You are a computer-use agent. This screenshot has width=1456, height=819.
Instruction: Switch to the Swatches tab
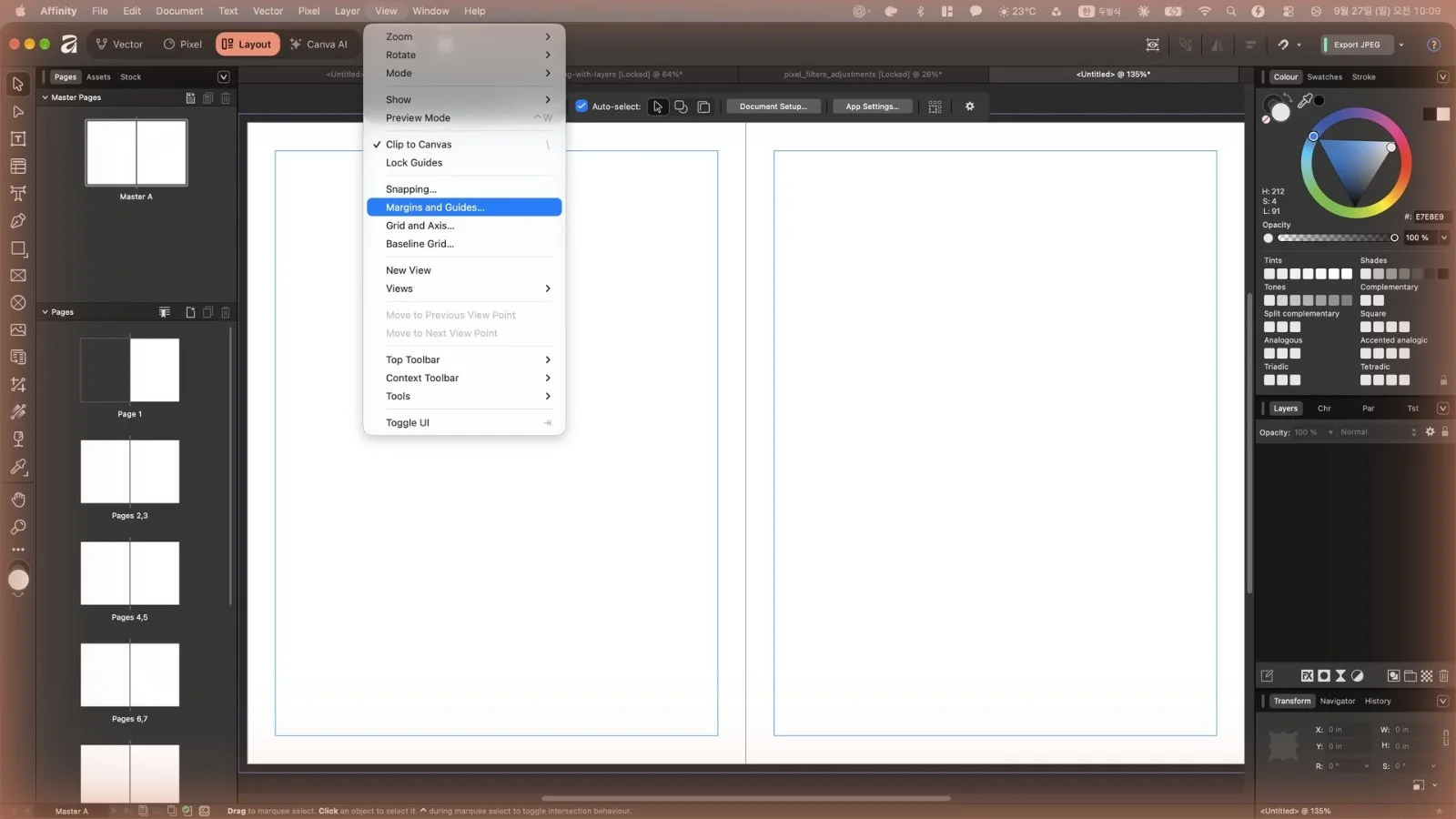click(1324, 77)
